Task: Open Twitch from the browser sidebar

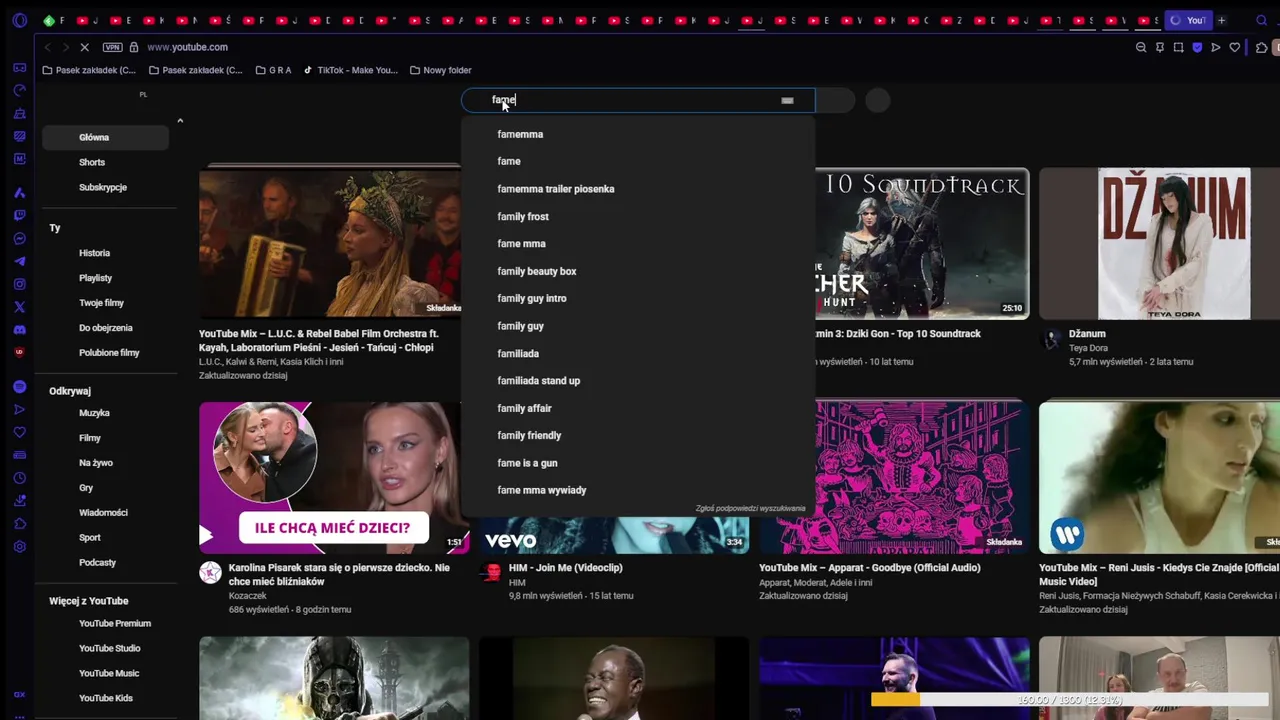Action: coord(20,215)
